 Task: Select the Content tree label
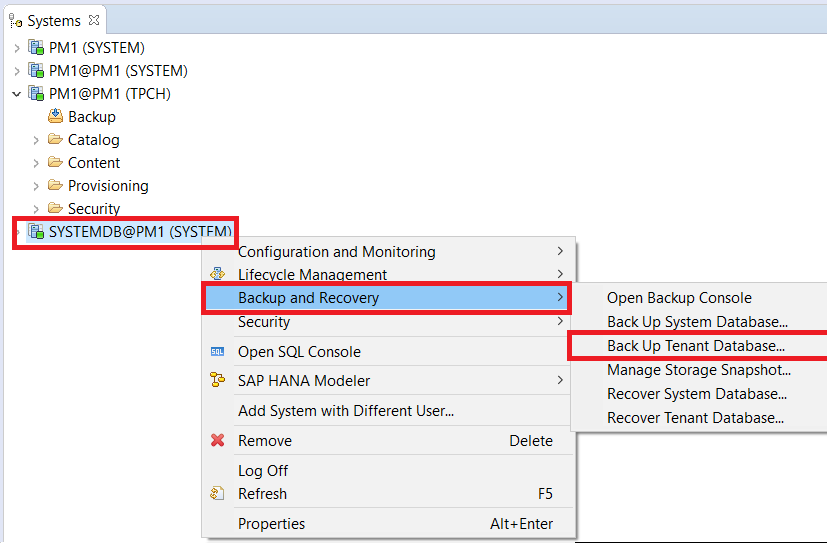pyautogui.click(x=94, y=162)
